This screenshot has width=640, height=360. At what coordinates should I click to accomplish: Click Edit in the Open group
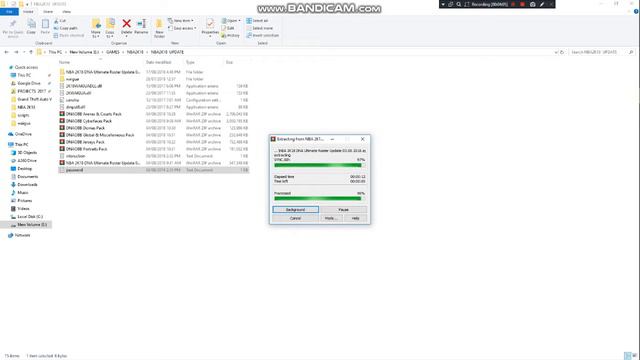(228, 28)
